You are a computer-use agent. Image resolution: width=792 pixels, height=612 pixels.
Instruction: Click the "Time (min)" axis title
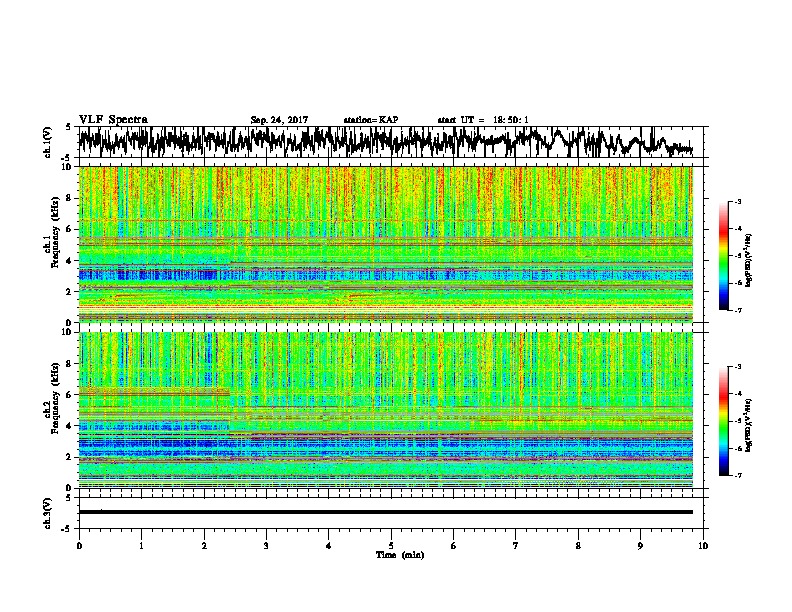(x=400, y=555)
